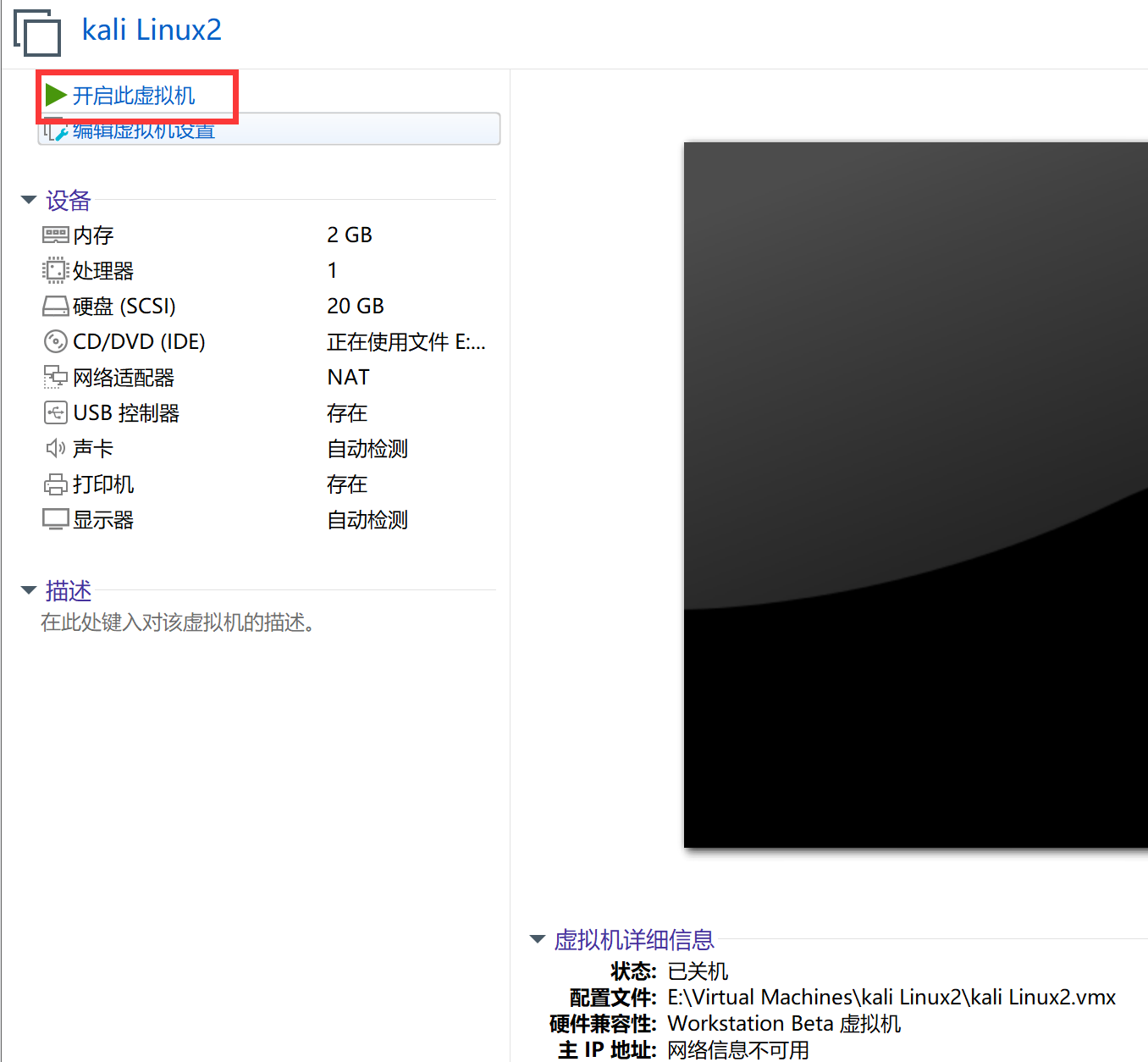Open the 内存 (memory) device settings
1148x1062 pixels.
(54, 235)
